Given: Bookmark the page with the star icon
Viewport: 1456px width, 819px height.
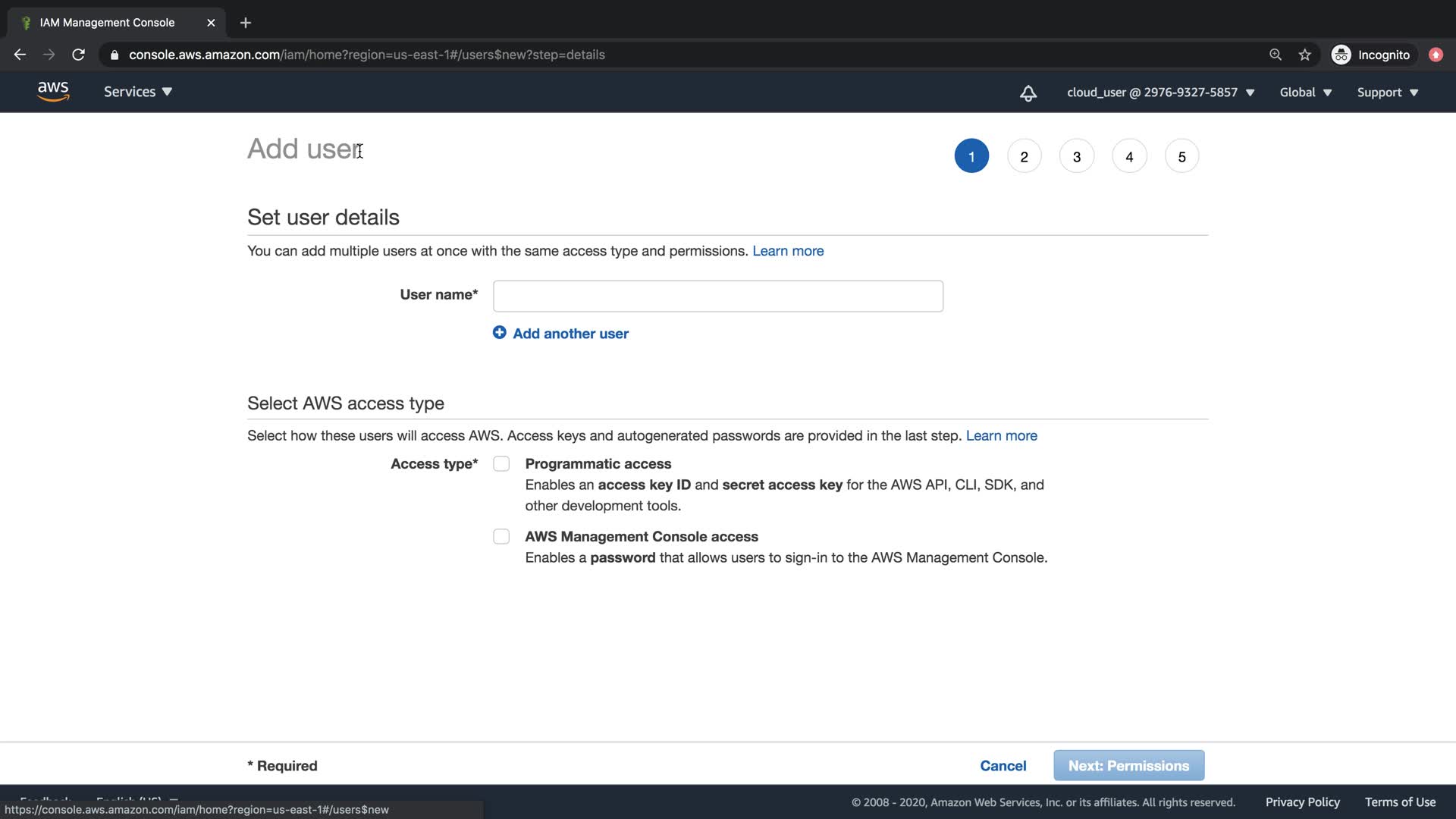Looking at the screenshot, I should coord(1304,55).
